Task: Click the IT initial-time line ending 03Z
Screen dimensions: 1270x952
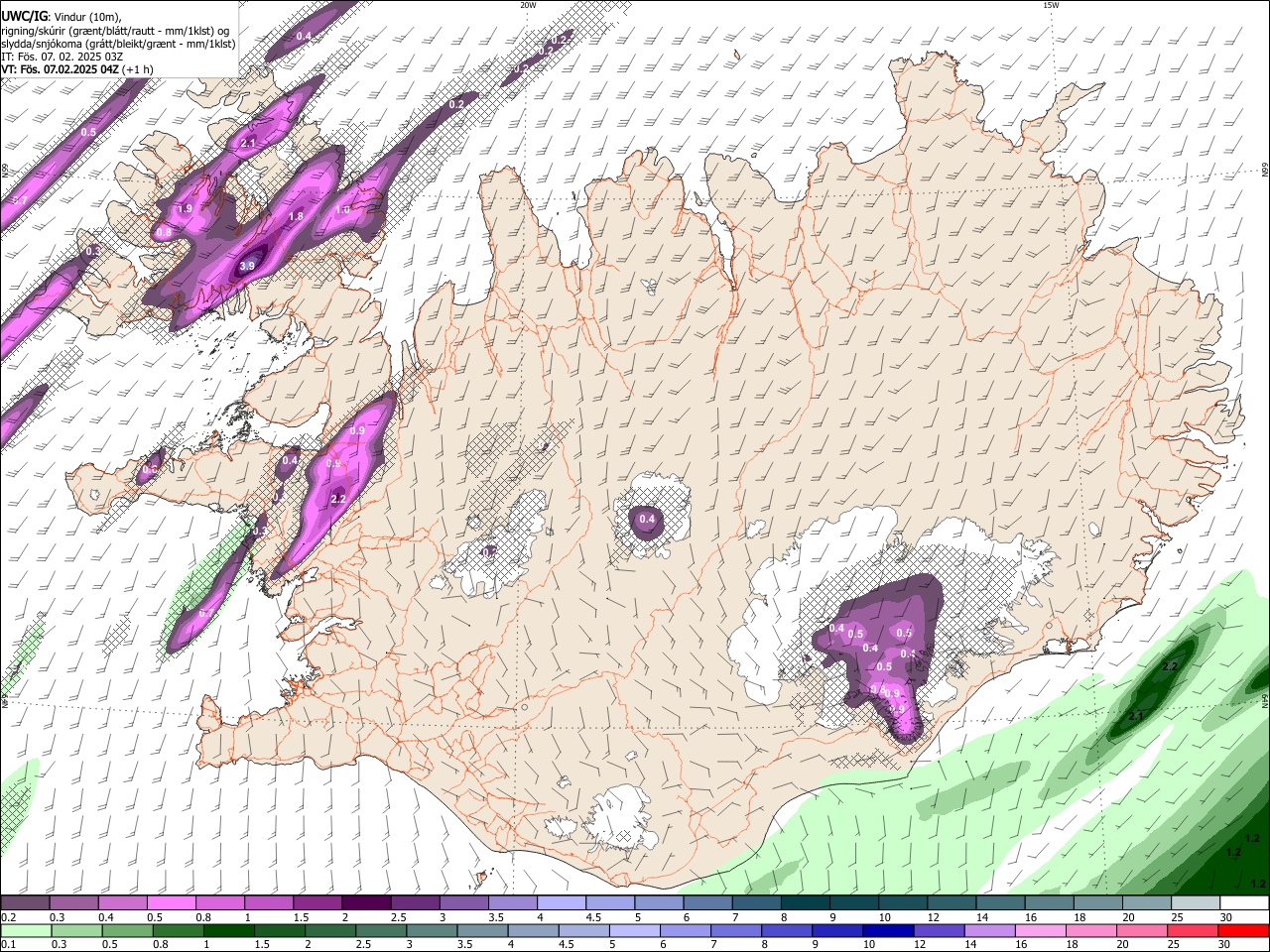Action: click(62, 57)
